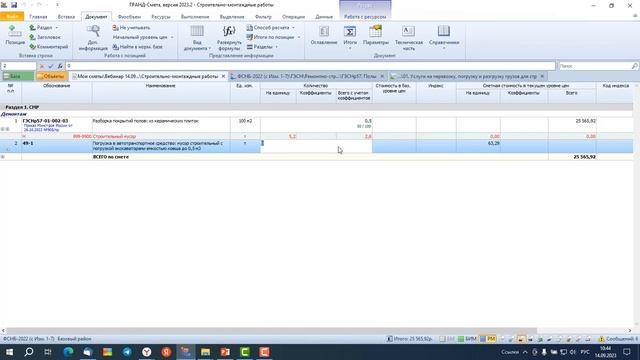Switch to Физобъем ribbon tab
The image size is (640, 360).
[129, 17]
